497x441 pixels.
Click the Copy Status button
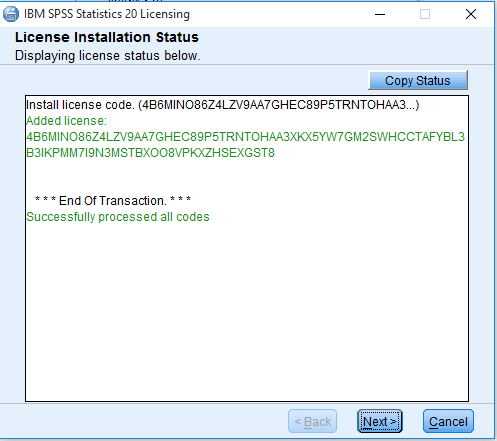(x=418, y=80)
